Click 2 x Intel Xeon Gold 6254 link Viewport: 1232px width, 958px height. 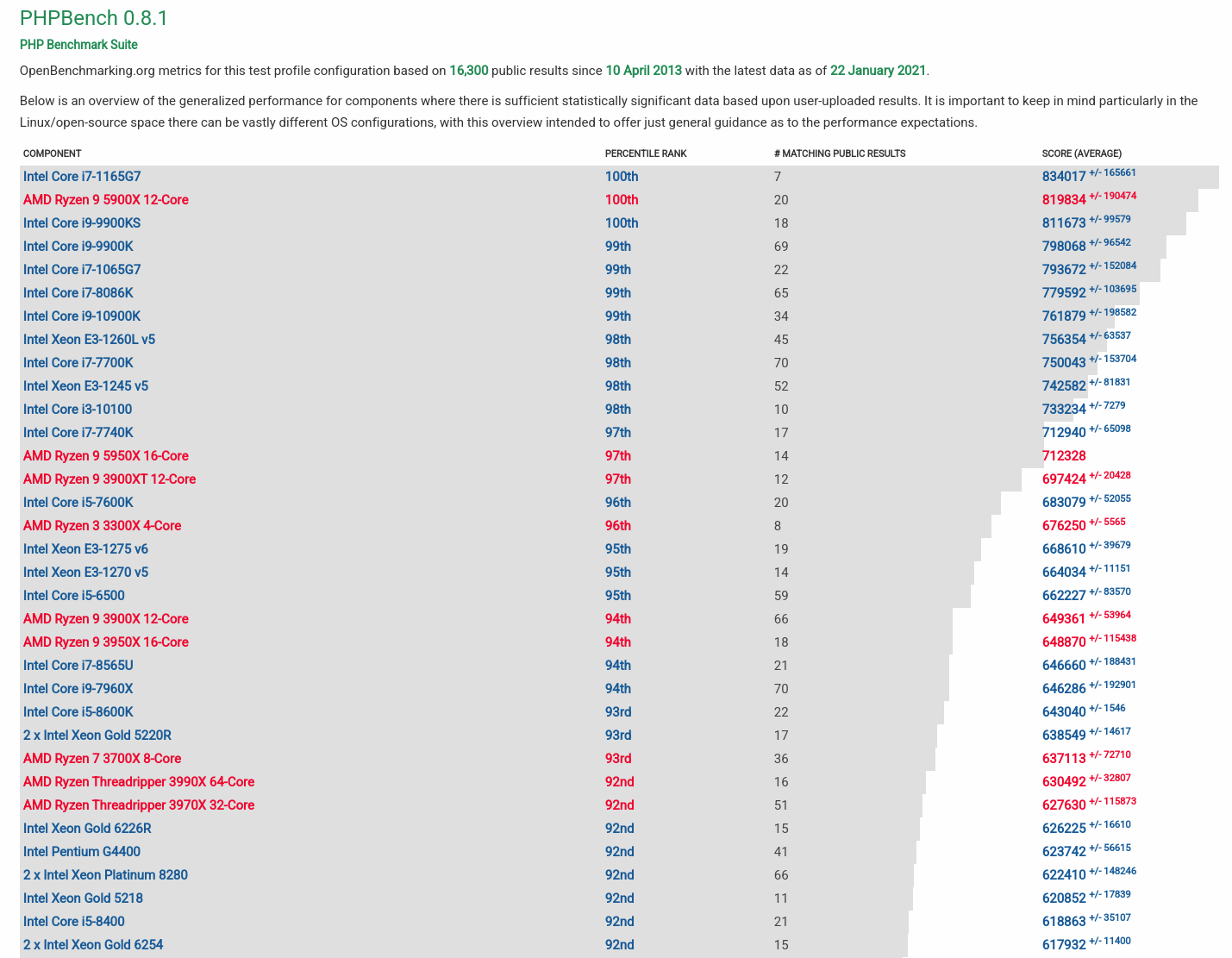point(93,945)
